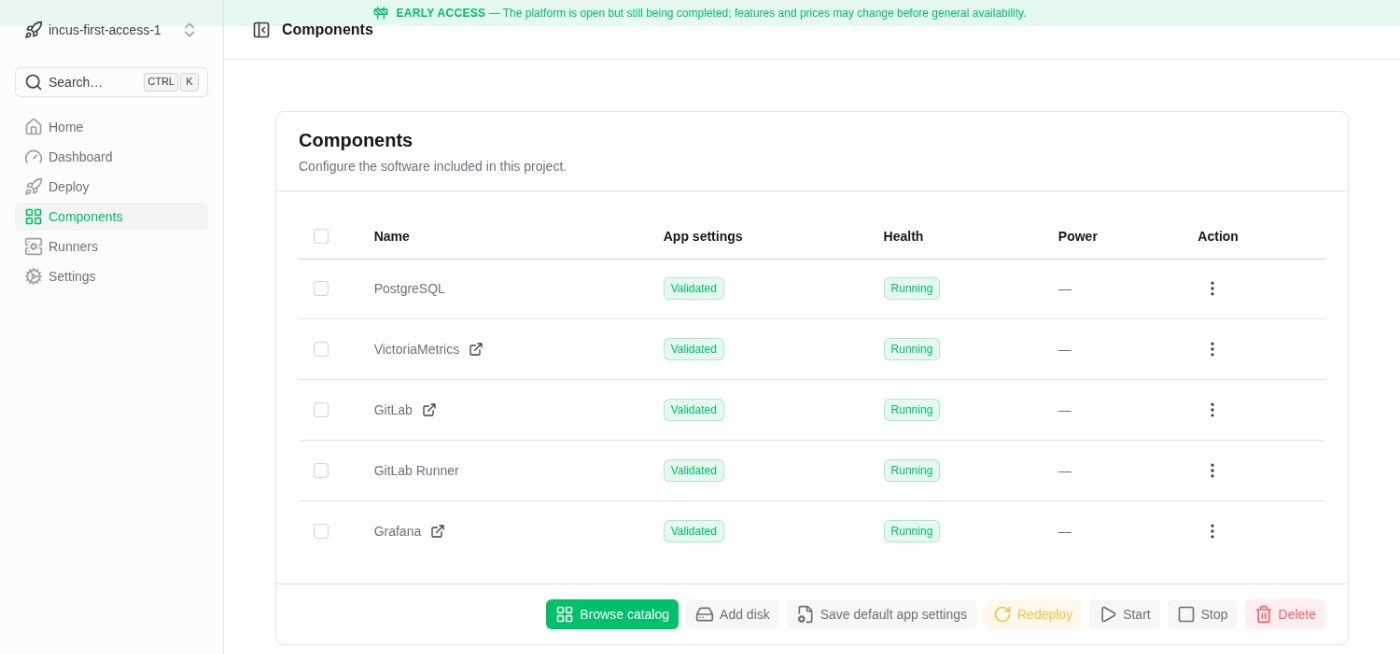Tick the PostgreSQL row checkbox
Viewport: 1400px width, 654px height.
tap(321, 288)
